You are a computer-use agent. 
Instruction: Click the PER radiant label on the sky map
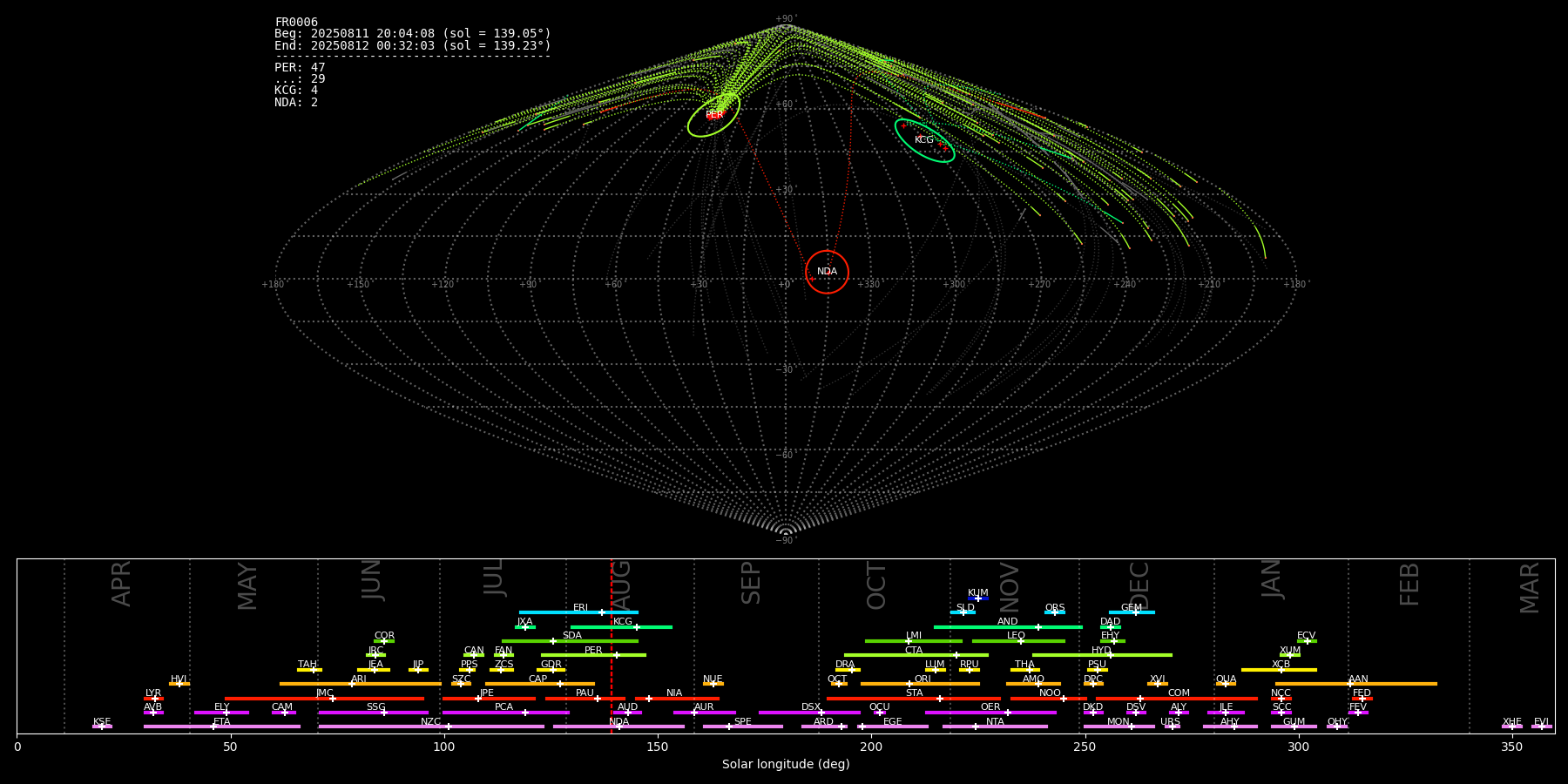point(714,115)
